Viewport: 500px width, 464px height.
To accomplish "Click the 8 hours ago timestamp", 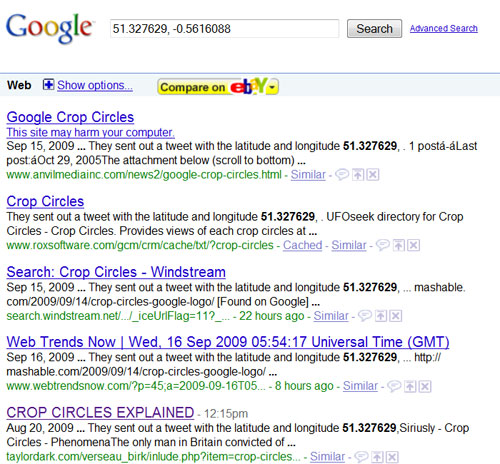I will pyautogui.click(x=304, y=386).
